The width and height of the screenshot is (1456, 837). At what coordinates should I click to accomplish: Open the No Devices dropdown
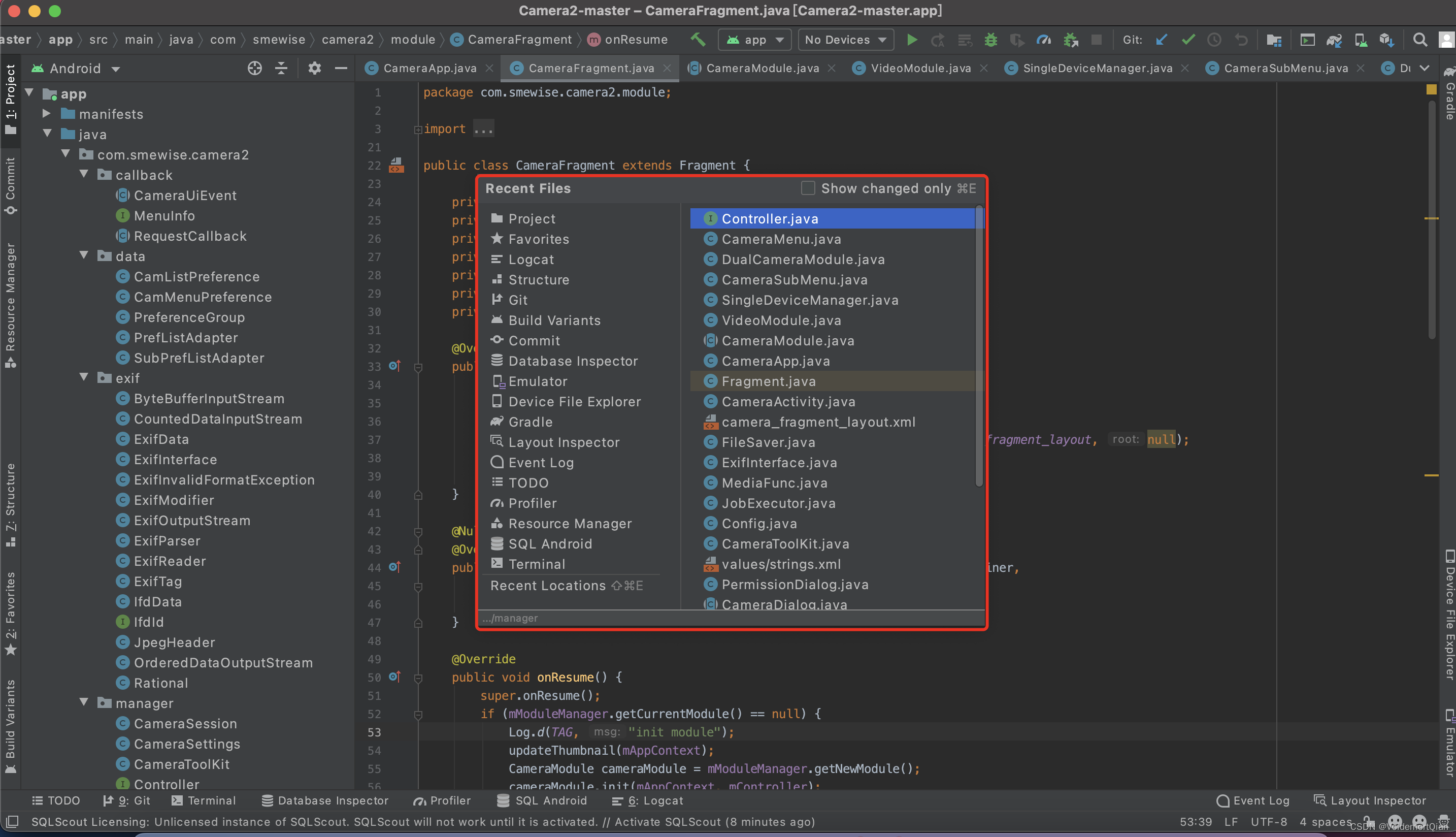click(x=846, y=40)
